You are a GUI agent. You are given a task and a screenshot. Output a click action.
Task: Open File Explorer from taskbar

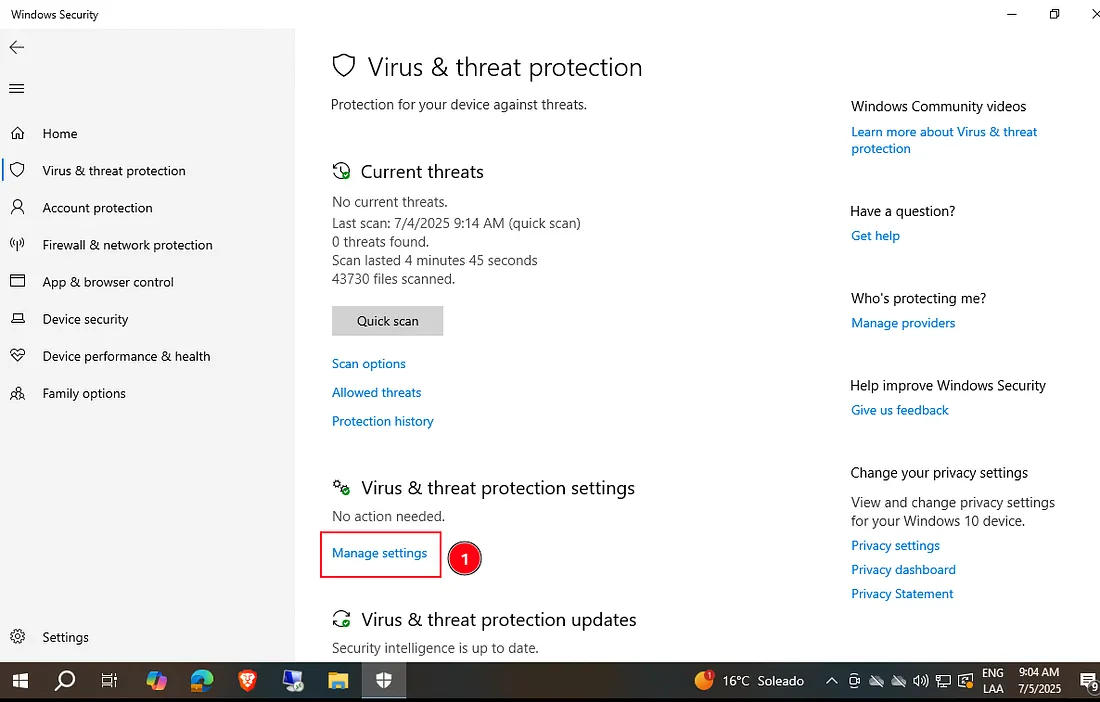pos(338,680)
